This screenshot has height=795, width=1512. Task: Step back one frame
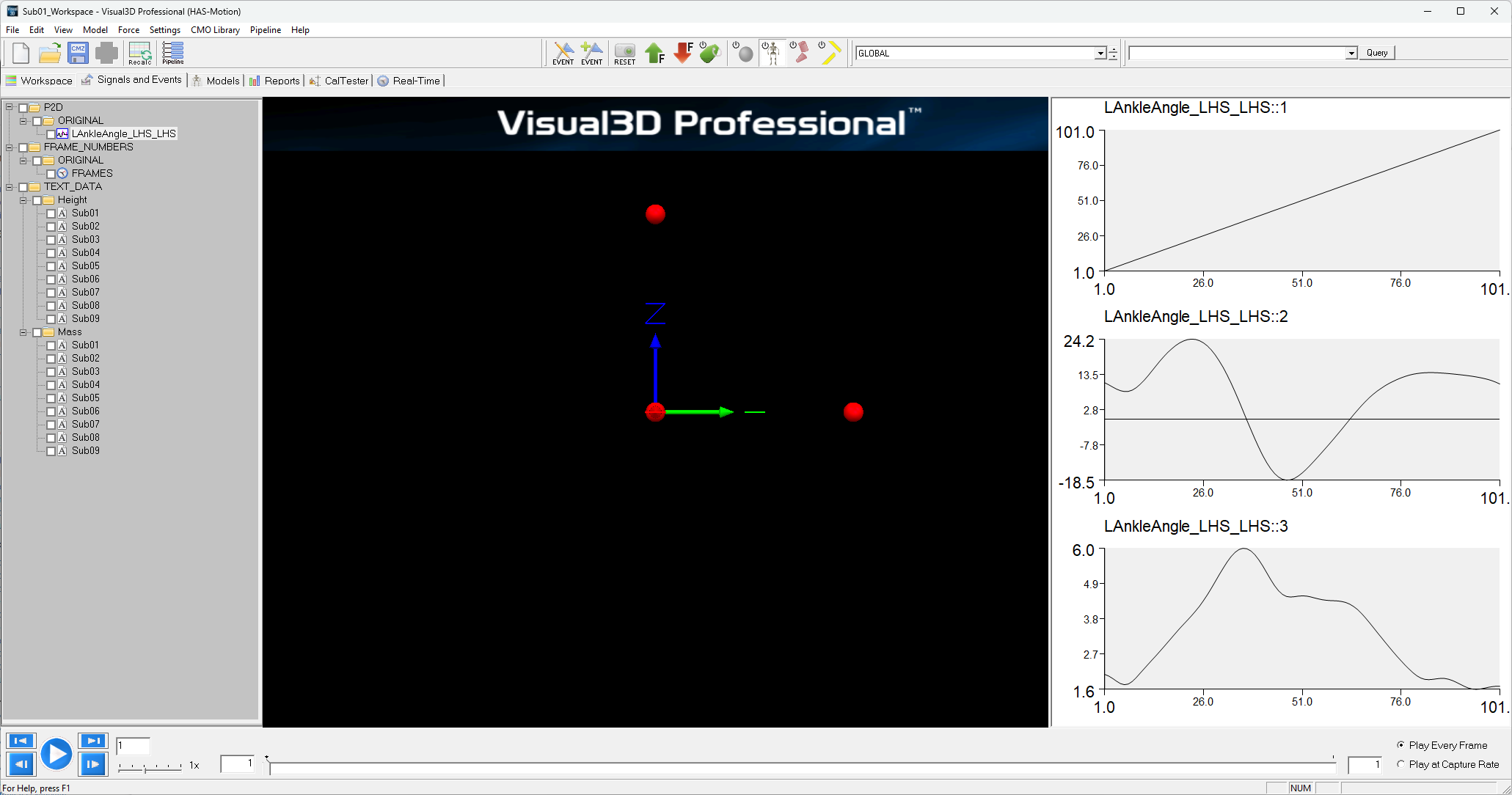pyautogui.click(x=21, y=764)
